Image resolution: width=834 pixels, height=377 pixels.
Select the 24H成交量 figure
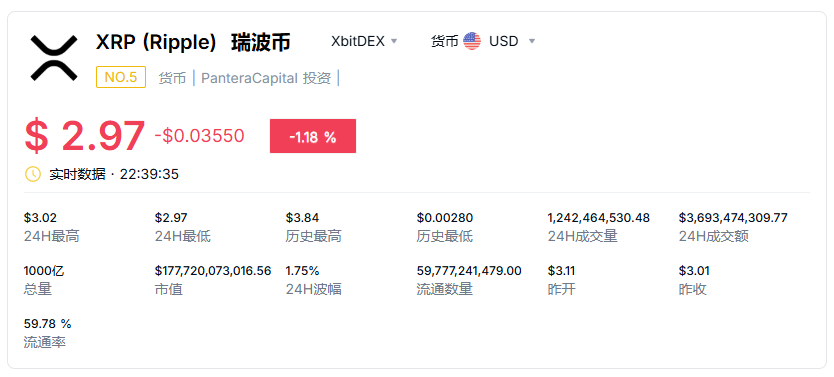[598, 217]
